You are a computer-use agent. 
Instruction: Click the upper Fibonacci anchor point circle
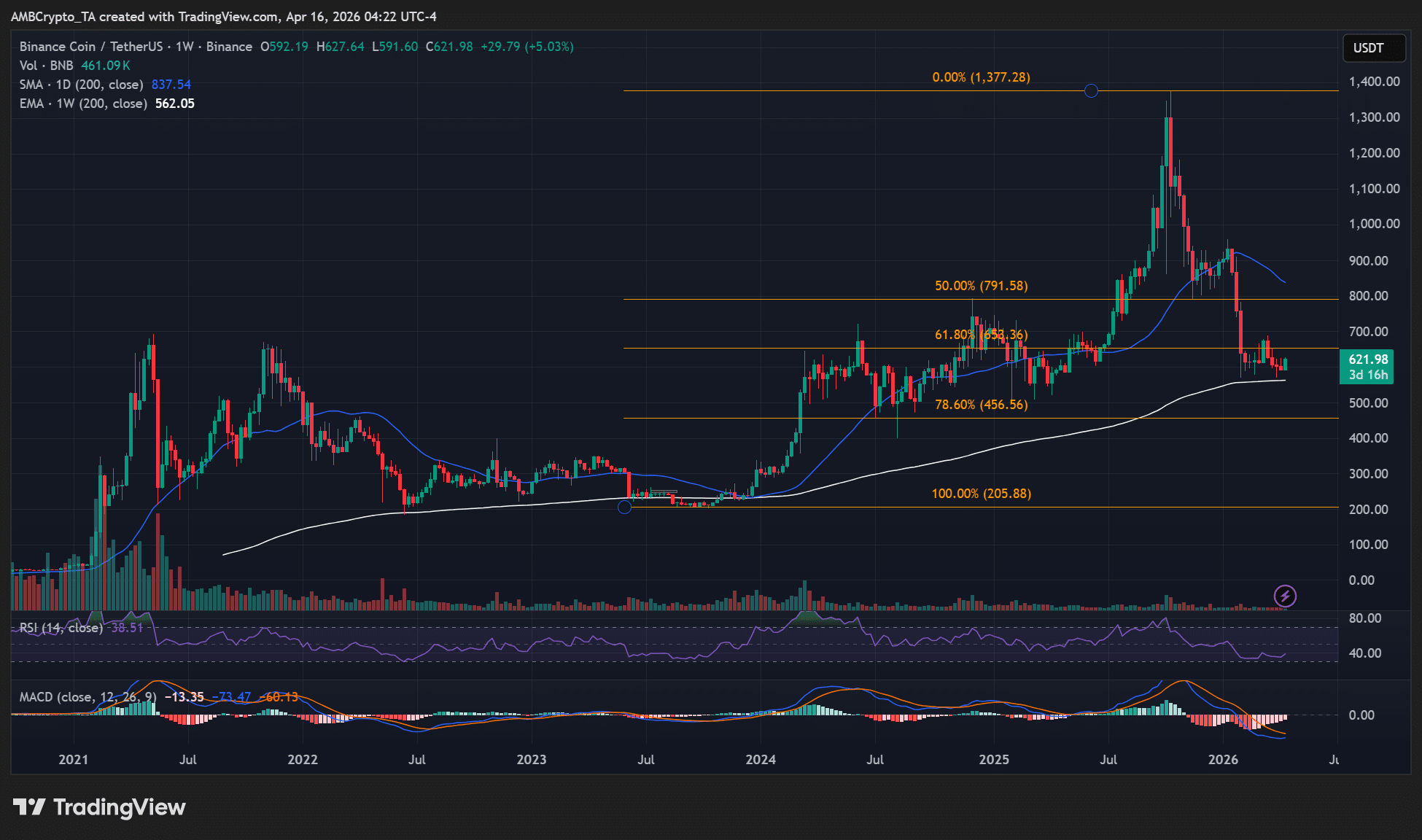pyautogui.click(x=1091, y=91)
